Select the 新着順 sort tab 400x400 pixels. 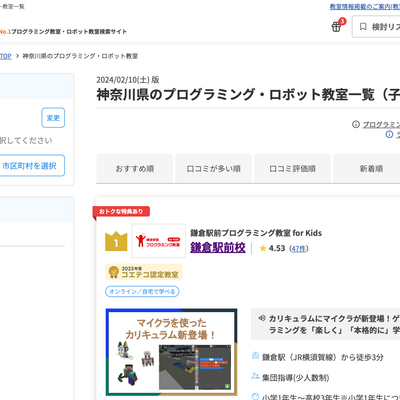367,169
